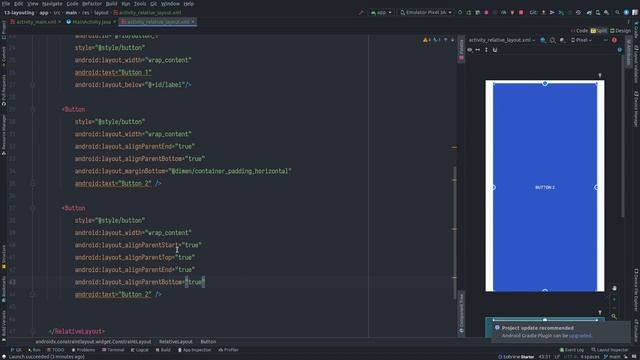
Task: Click the left constraint handle of preview button
Action: (493, 187)
